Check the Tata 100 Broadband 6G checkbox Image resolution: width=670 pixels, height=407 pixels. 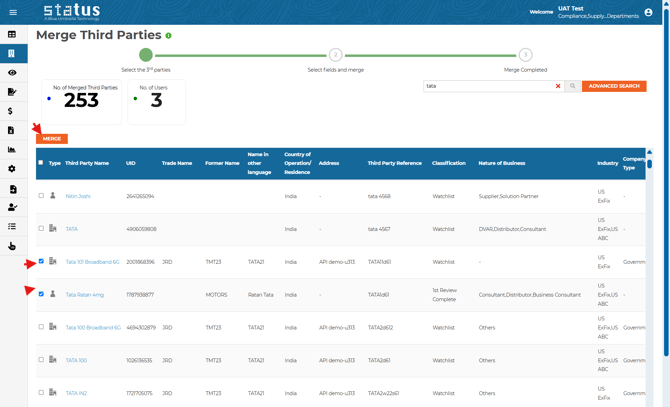[41, 327]
